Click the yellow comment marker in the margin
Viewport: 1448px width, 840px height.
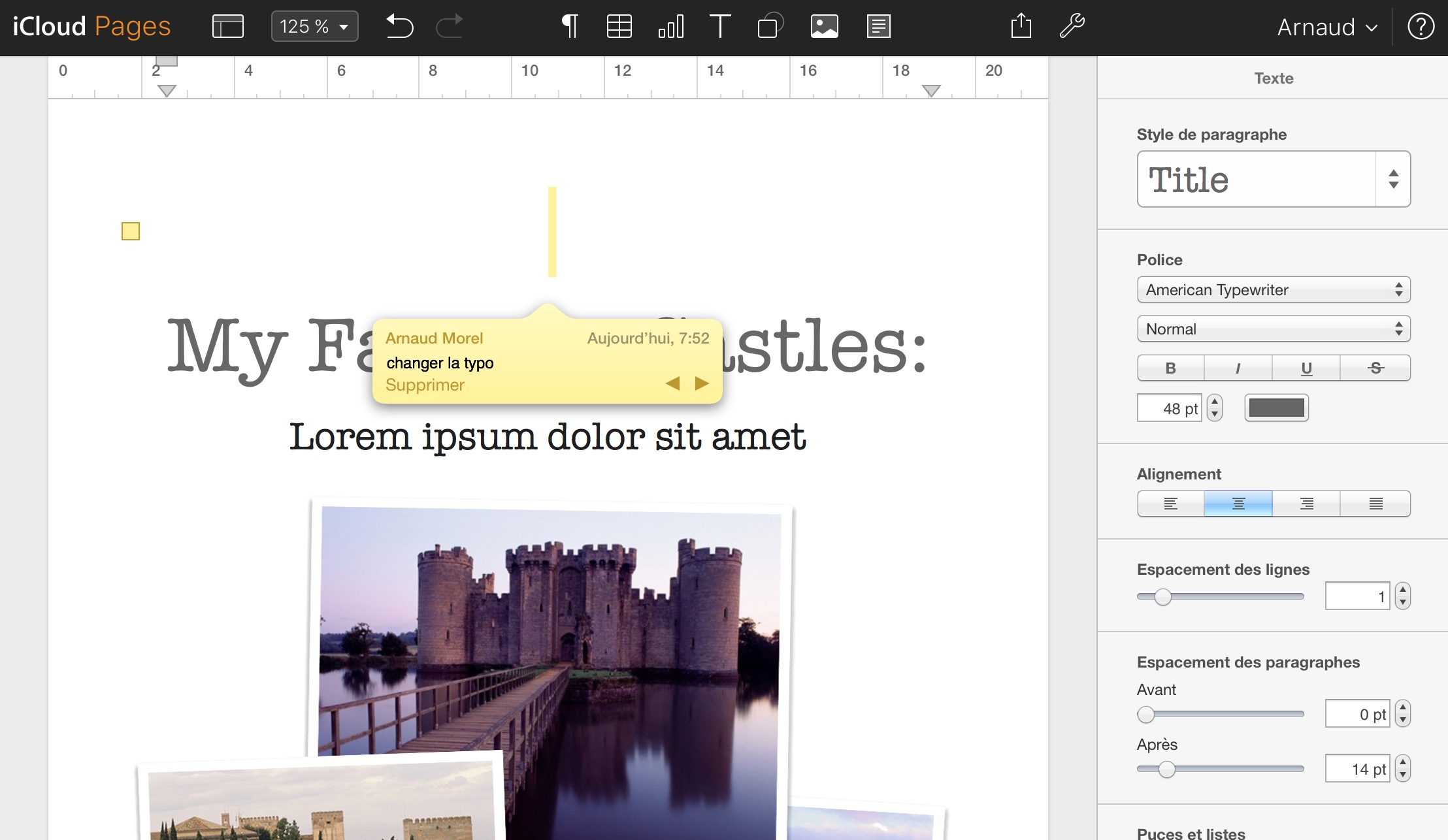pos(131,231)
